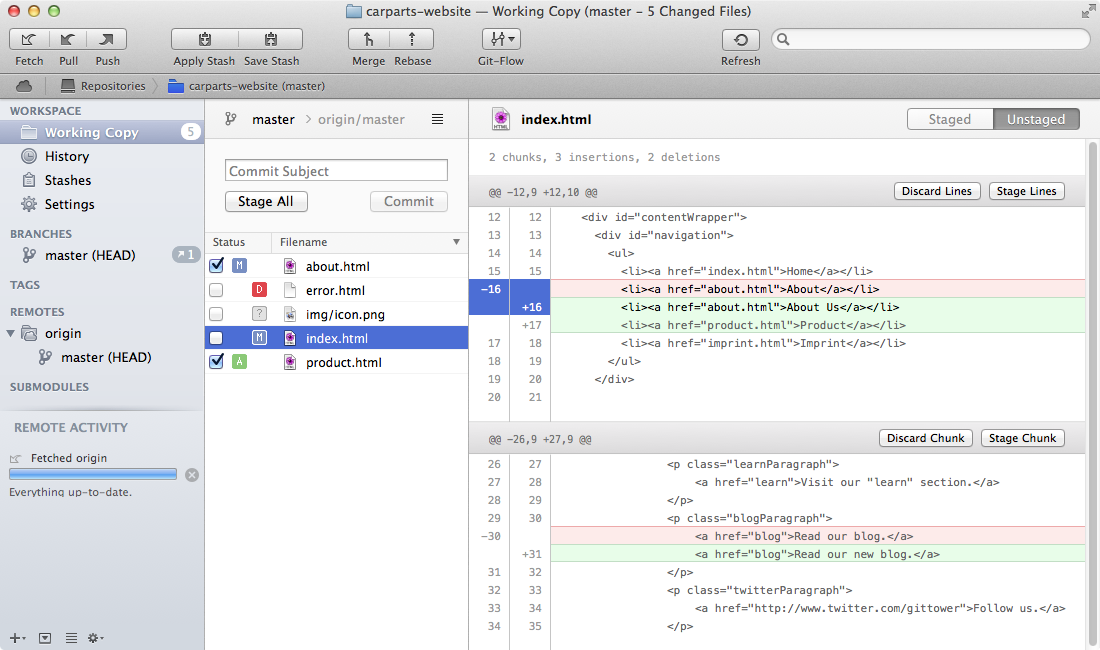Viewport: 1100px width, 650px height.
Task: Open add (+) menu at sidebar bottom
Action: tap(17, 638)
